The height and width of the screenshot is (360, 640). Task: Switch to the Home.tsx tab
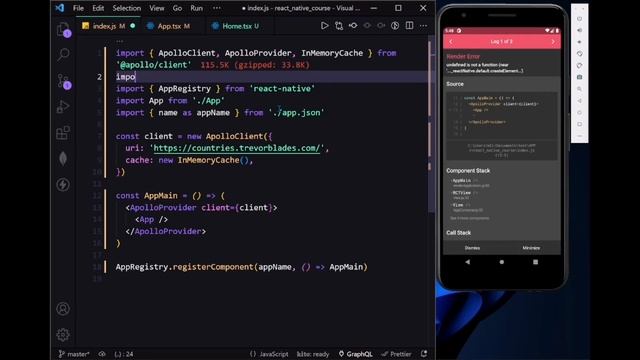240,26
